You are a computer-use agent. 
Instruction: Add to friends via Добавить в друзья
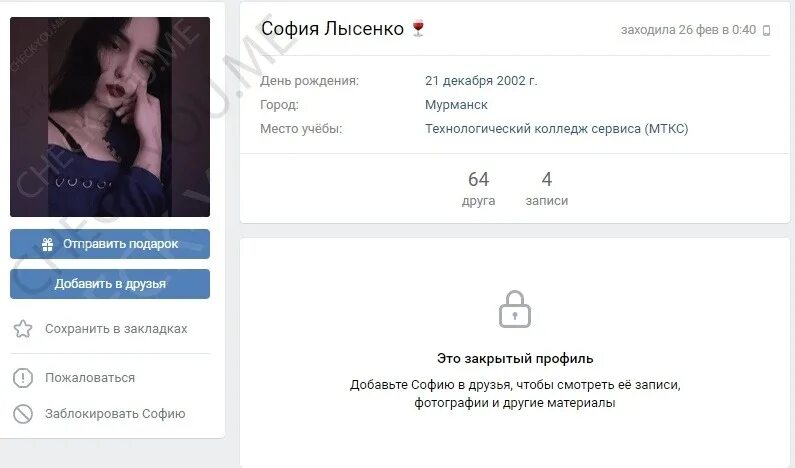click(110, 284)
